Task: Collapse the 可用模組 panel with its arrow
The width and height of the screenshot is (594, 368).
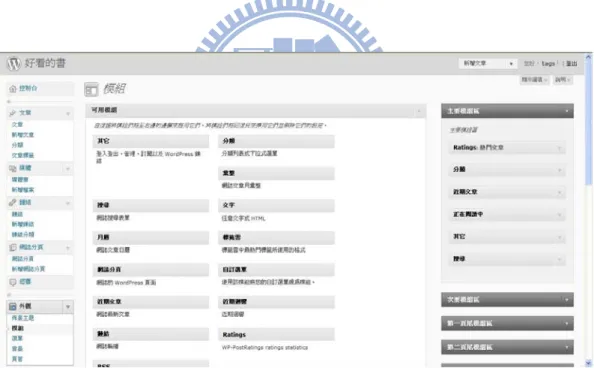Action: [x=419, y=111]
